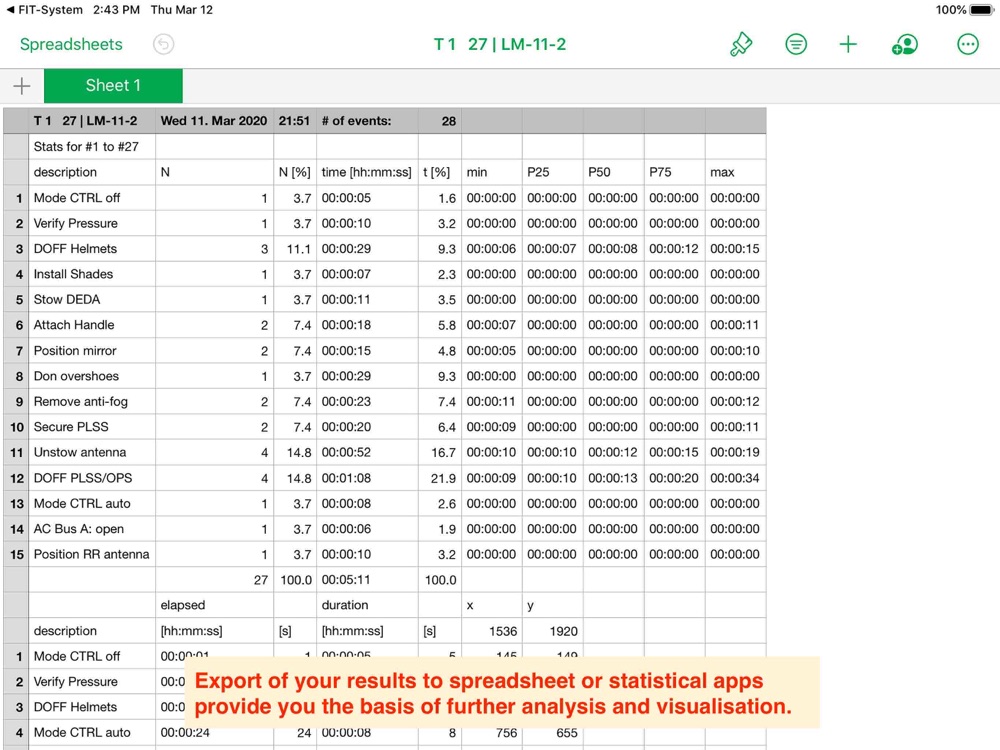The width and height of the screenshot is (1000, 750).
Task: Select the 'DOFF PLSS/OPS' cell
Action: coord(92,478)
